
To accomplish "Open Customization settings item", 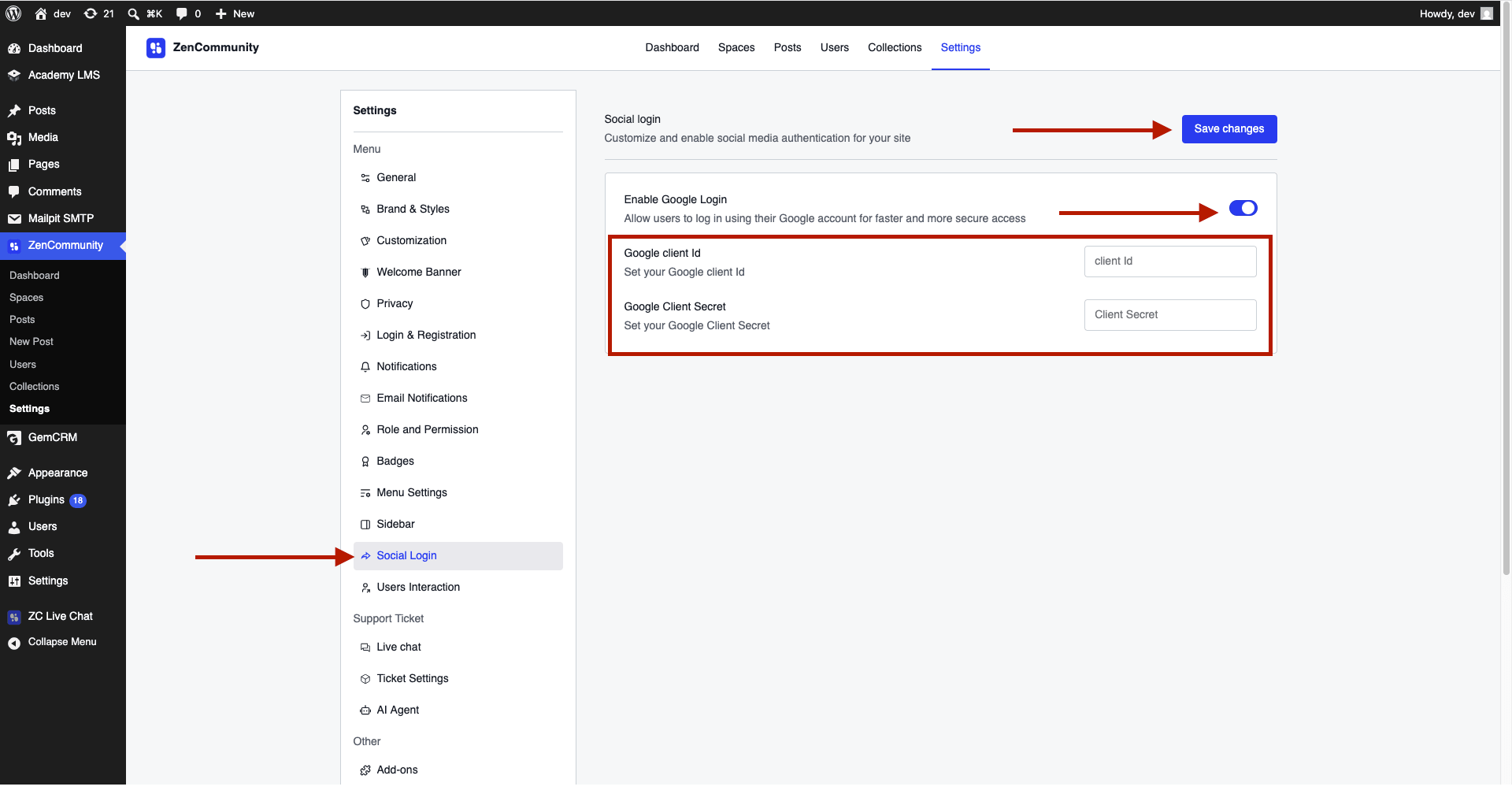I will (458, 241).
